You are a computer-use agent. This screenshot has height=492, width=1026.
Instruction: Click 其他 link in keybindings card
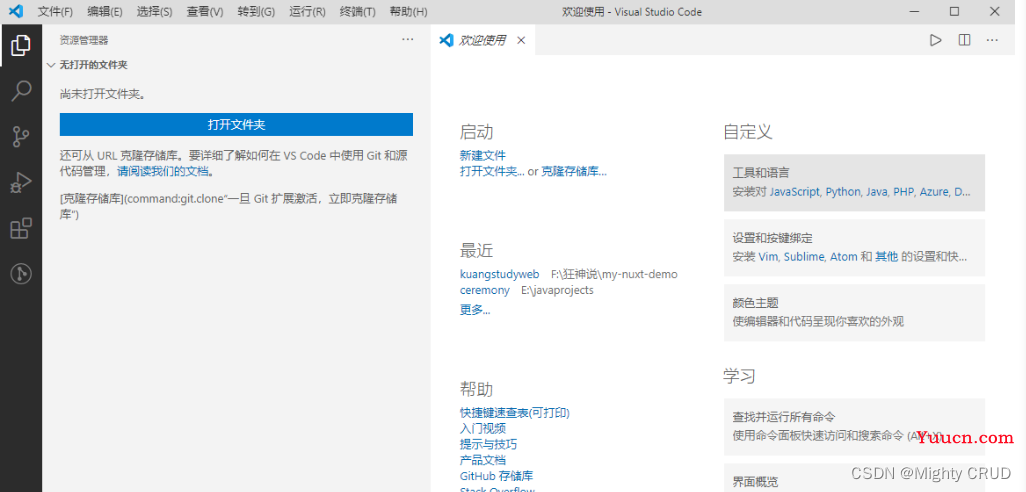(887, 257)
